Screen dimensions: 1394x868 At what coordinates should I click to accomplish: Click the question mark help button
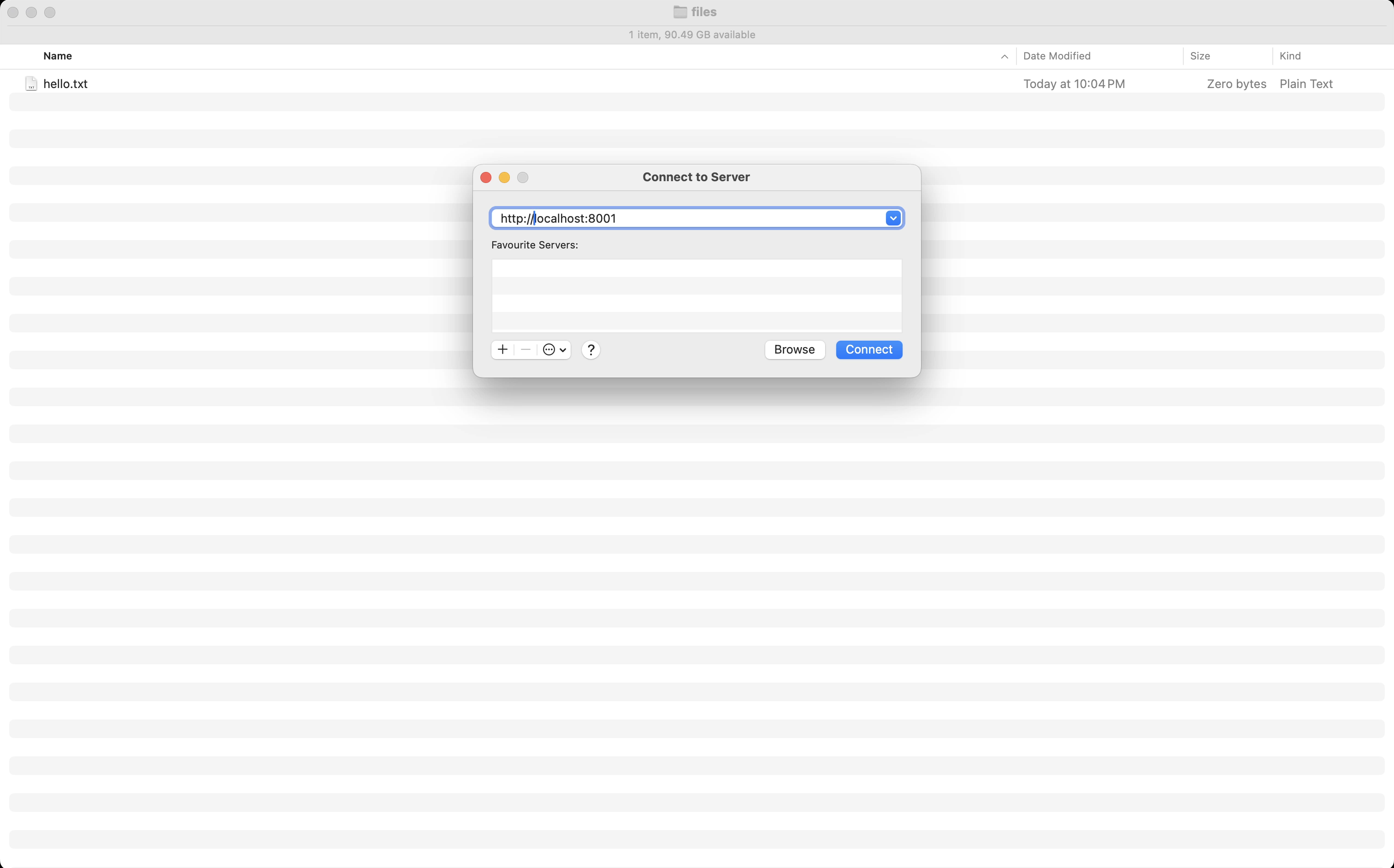click(x=591, y=349)
